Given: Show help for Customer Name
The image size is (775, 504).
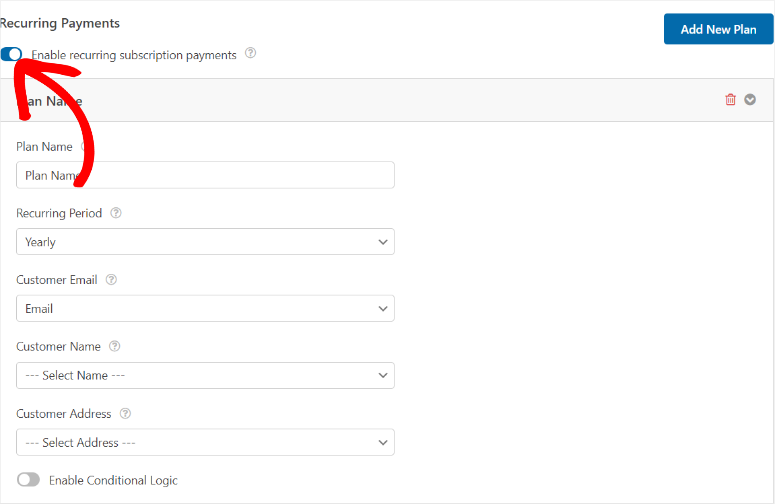Looking at the screenshot, I should click(x=114, y=346).
